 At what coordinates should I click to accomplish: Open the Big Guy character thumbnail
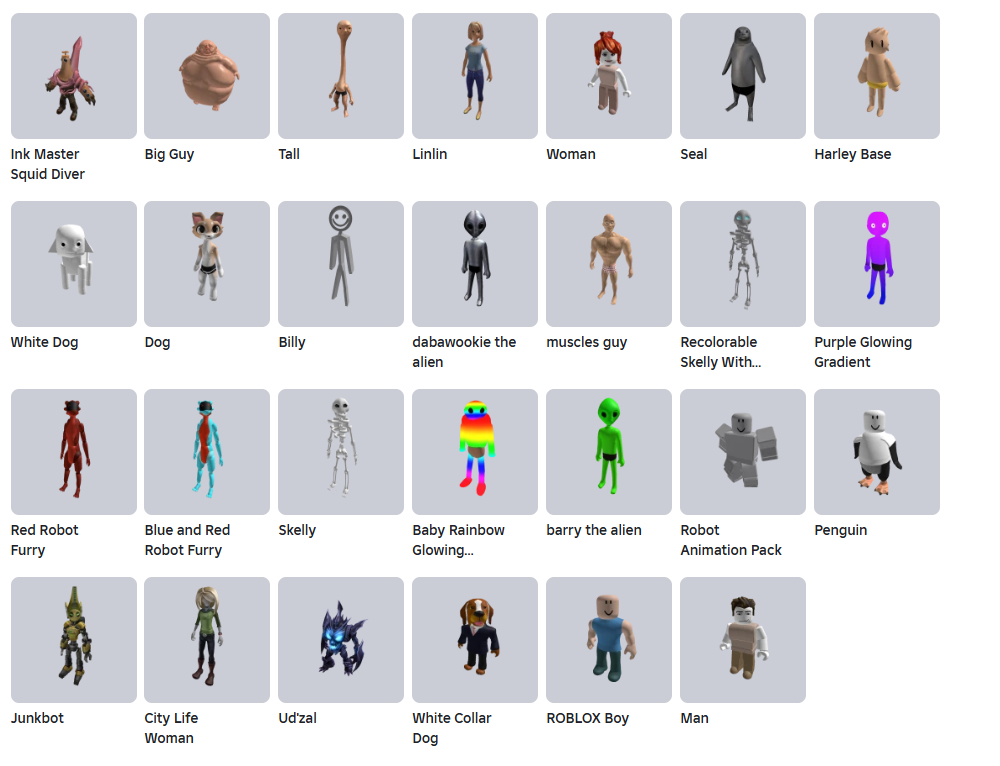[207, 76]
